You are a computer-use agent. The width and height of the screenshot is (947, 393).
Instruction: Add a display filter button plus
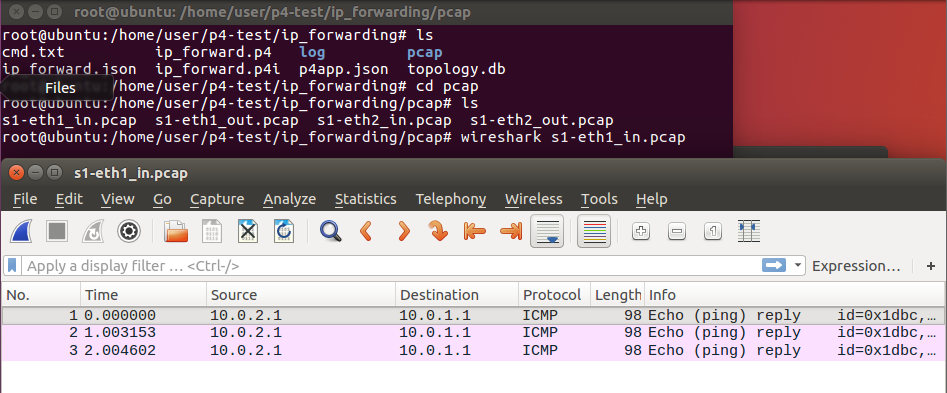click(x=931, y=266)
